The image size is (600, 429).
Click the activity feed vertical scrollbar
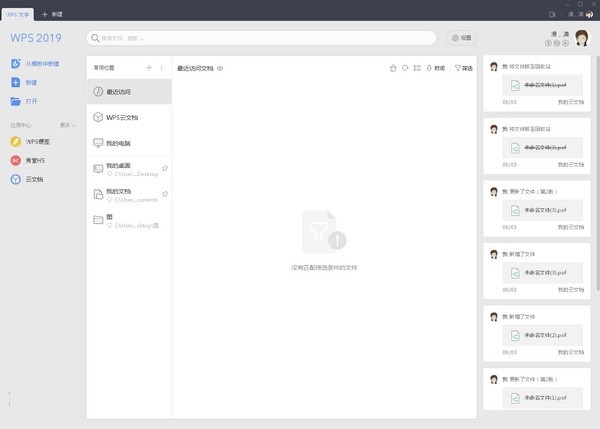pos(598,173)
